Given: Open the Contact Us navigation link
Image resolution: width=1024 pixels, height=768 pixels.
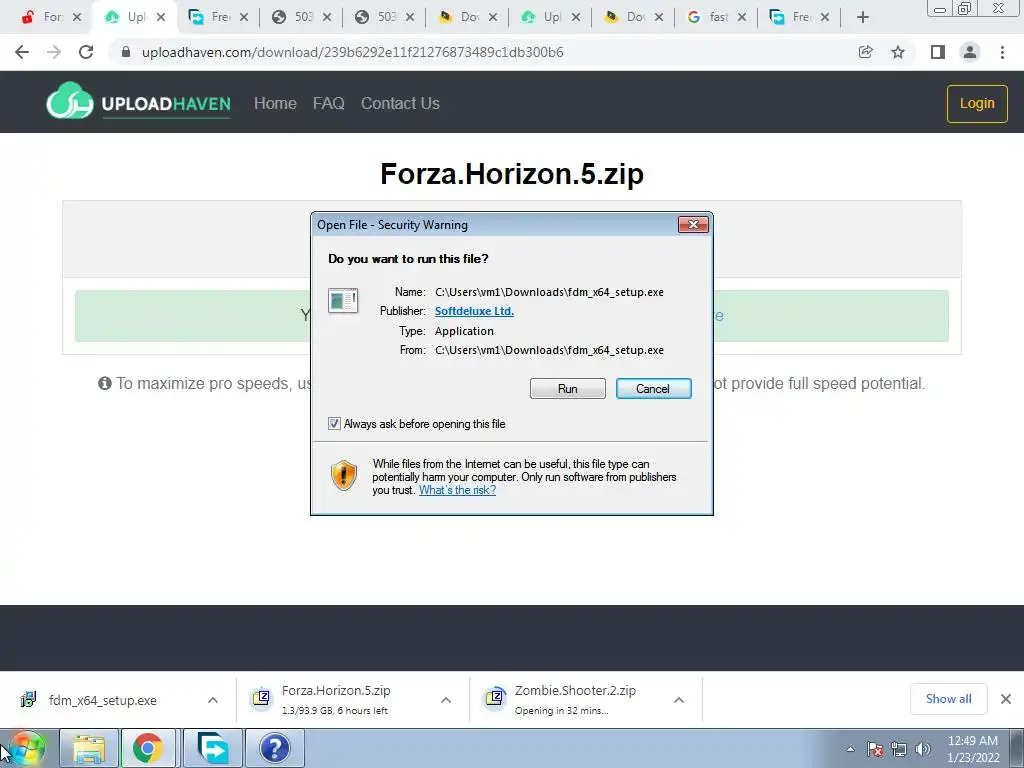Looking at the screenshot, I should [400, 103].
